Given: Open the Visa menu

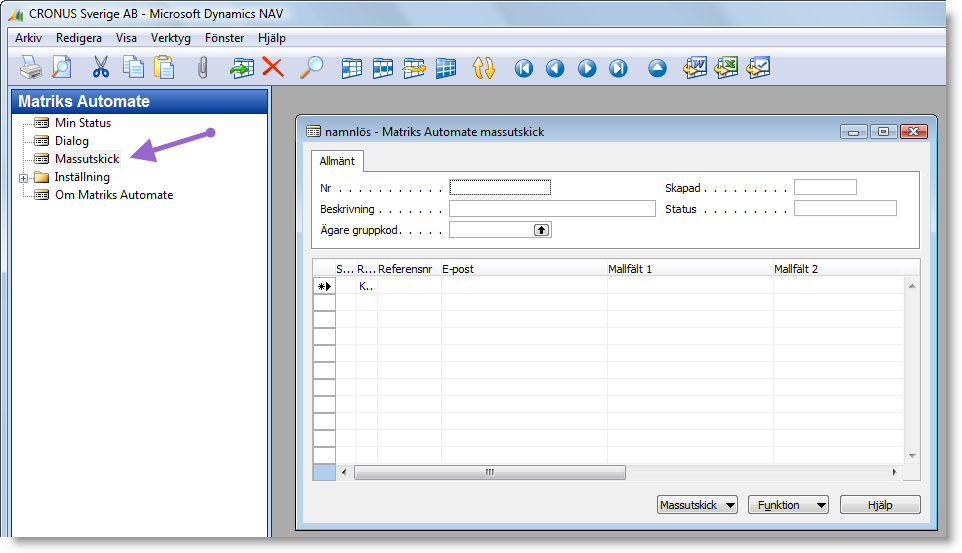Looking at the screenshot, I should tap(126, 38).
